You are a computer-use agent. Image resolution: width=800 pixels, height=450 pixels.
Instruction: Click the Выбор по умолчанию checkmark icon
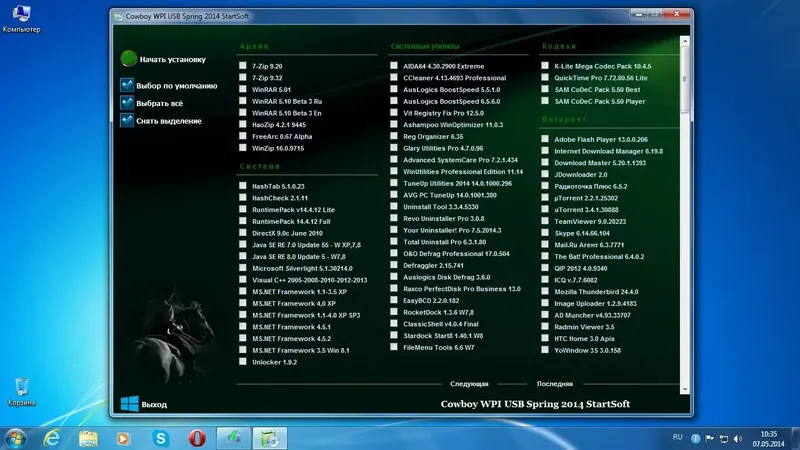127,85
